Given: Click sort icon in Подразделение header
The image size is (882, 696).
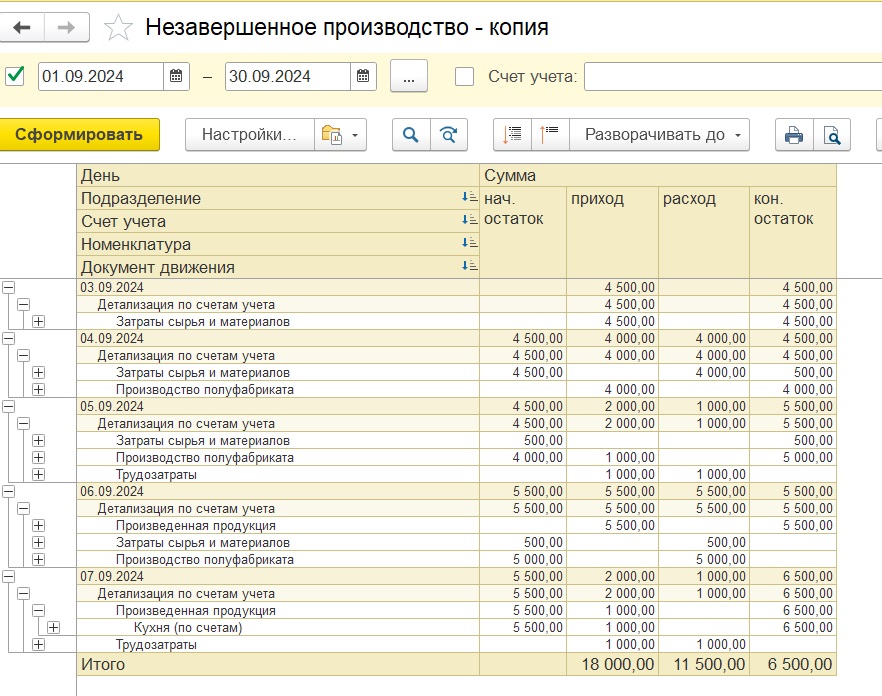Looking at the screenshot, I should point(469,197).
